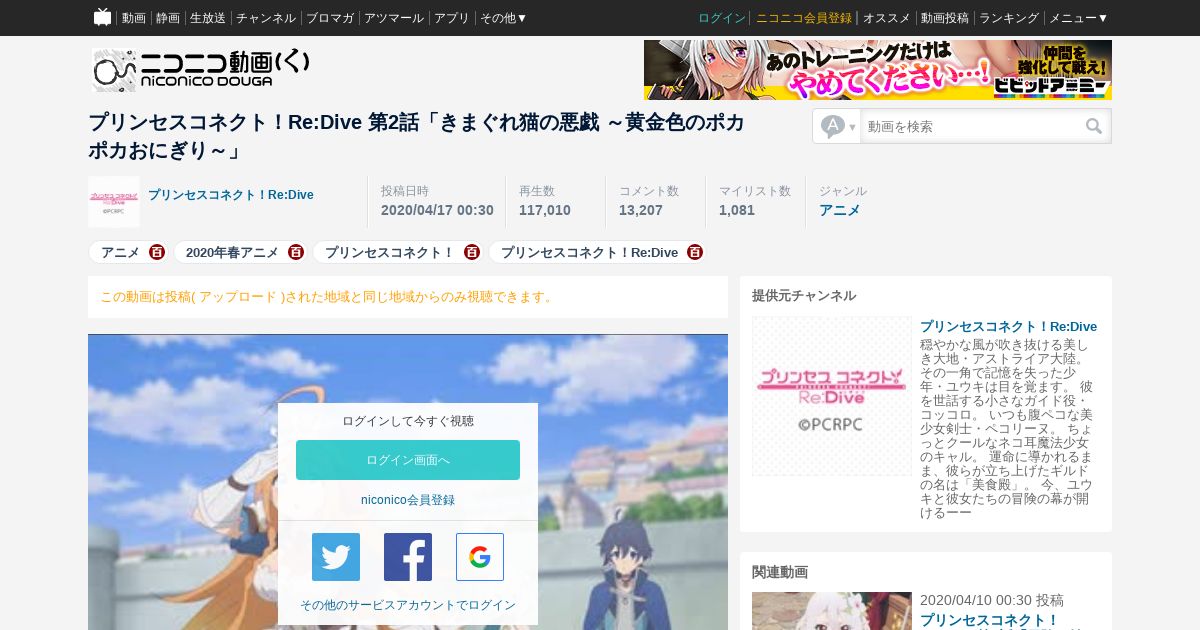This screenshot has height=630, width=1200.
Task: Open the オススメ link
Action: pos(887,18)
